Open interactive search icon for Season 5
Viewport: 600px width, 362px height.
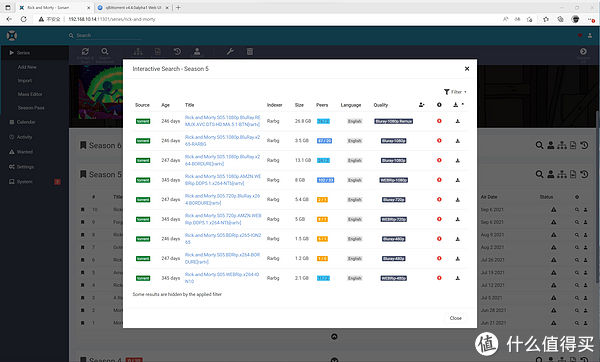(x=551, y=174)
